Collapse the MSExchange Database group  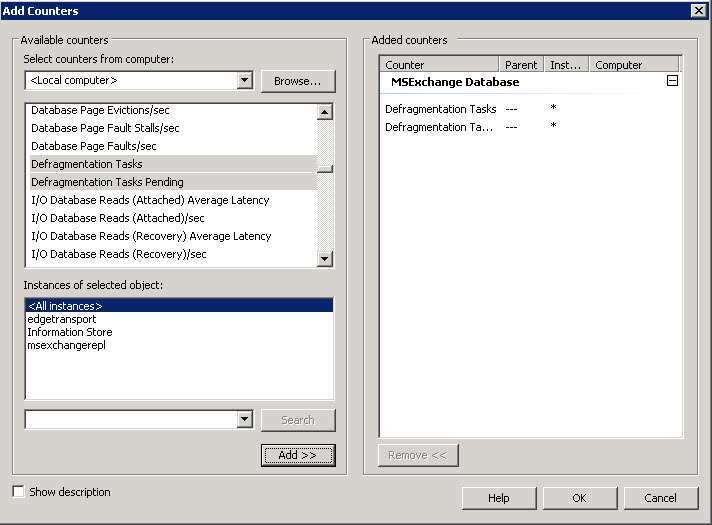coord(672,81)
